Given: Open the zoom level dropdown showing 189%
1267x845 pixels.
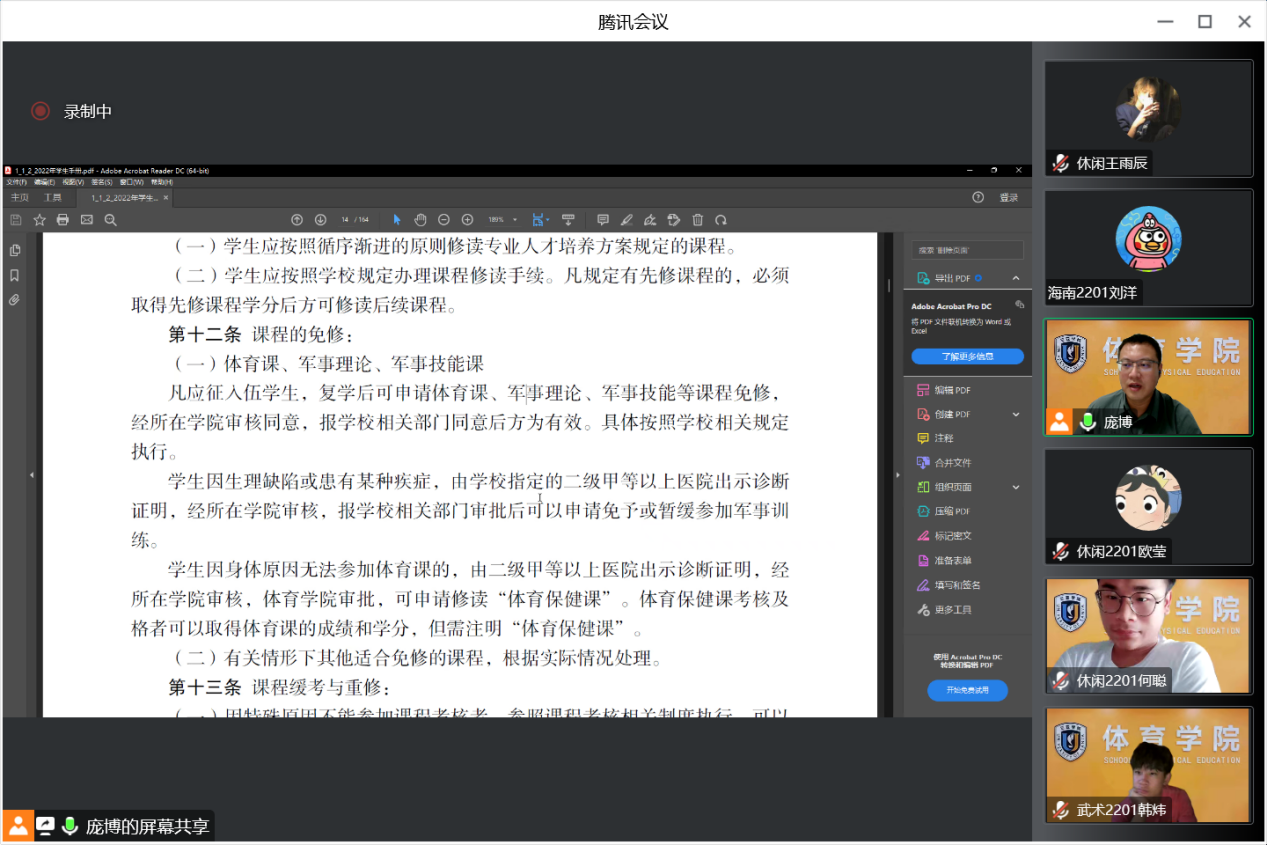Looking at the screenshot, I should coord(513,219).
